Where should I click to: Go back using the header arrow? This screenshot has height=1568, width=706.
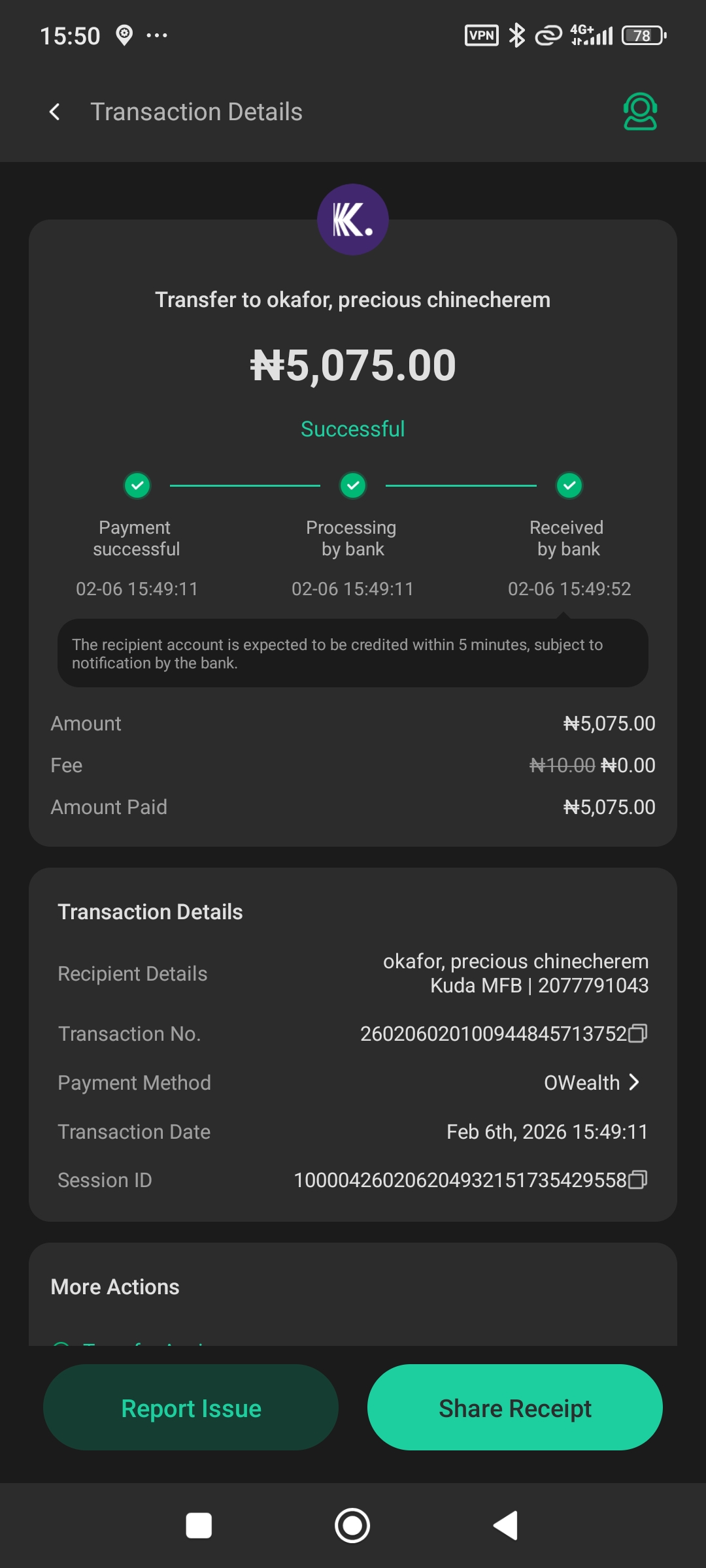tap(55, 112)
